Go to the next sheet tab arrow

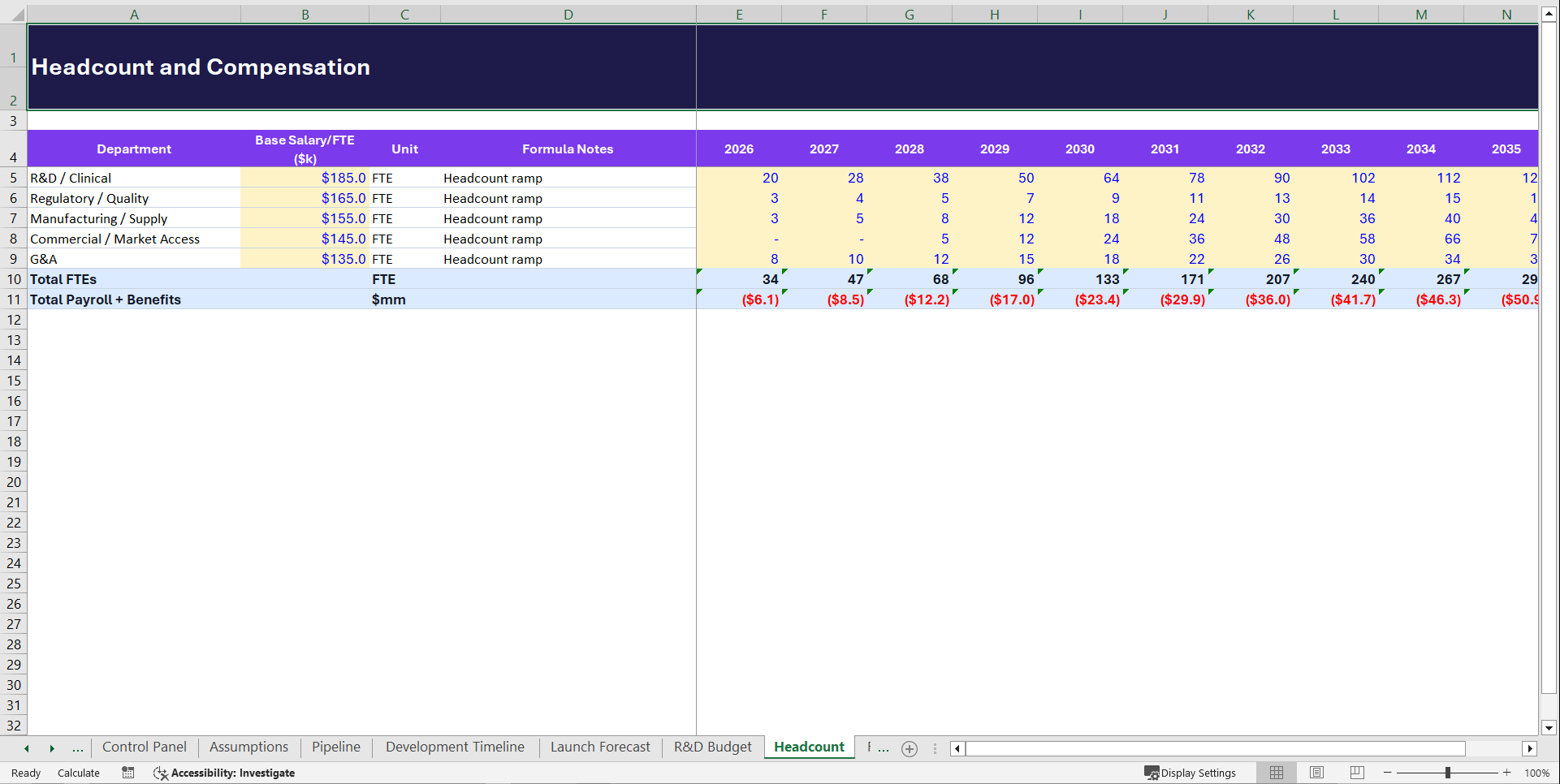[x=52, y=748]
